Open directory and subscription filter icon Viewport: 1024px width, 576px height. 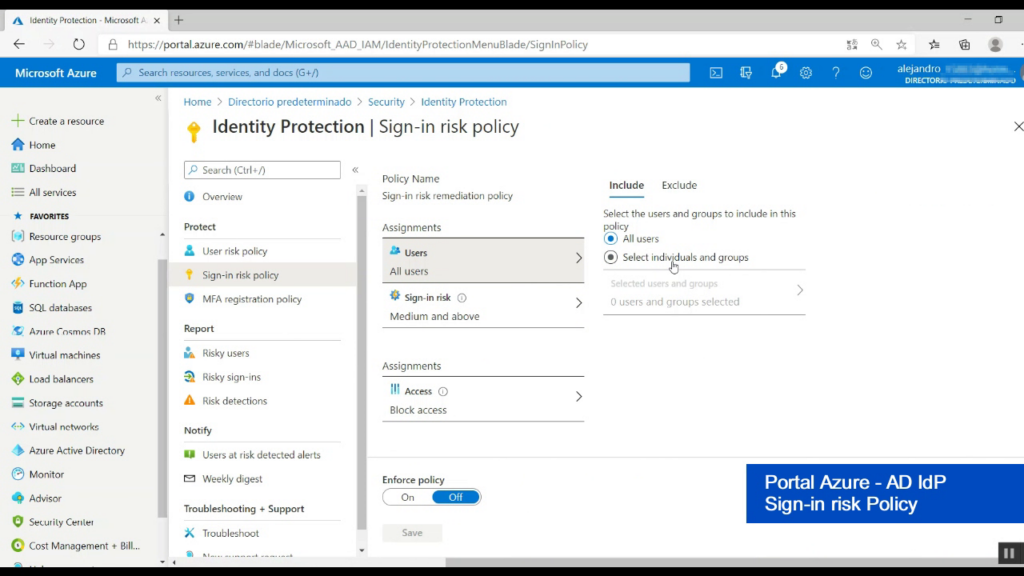746,72
